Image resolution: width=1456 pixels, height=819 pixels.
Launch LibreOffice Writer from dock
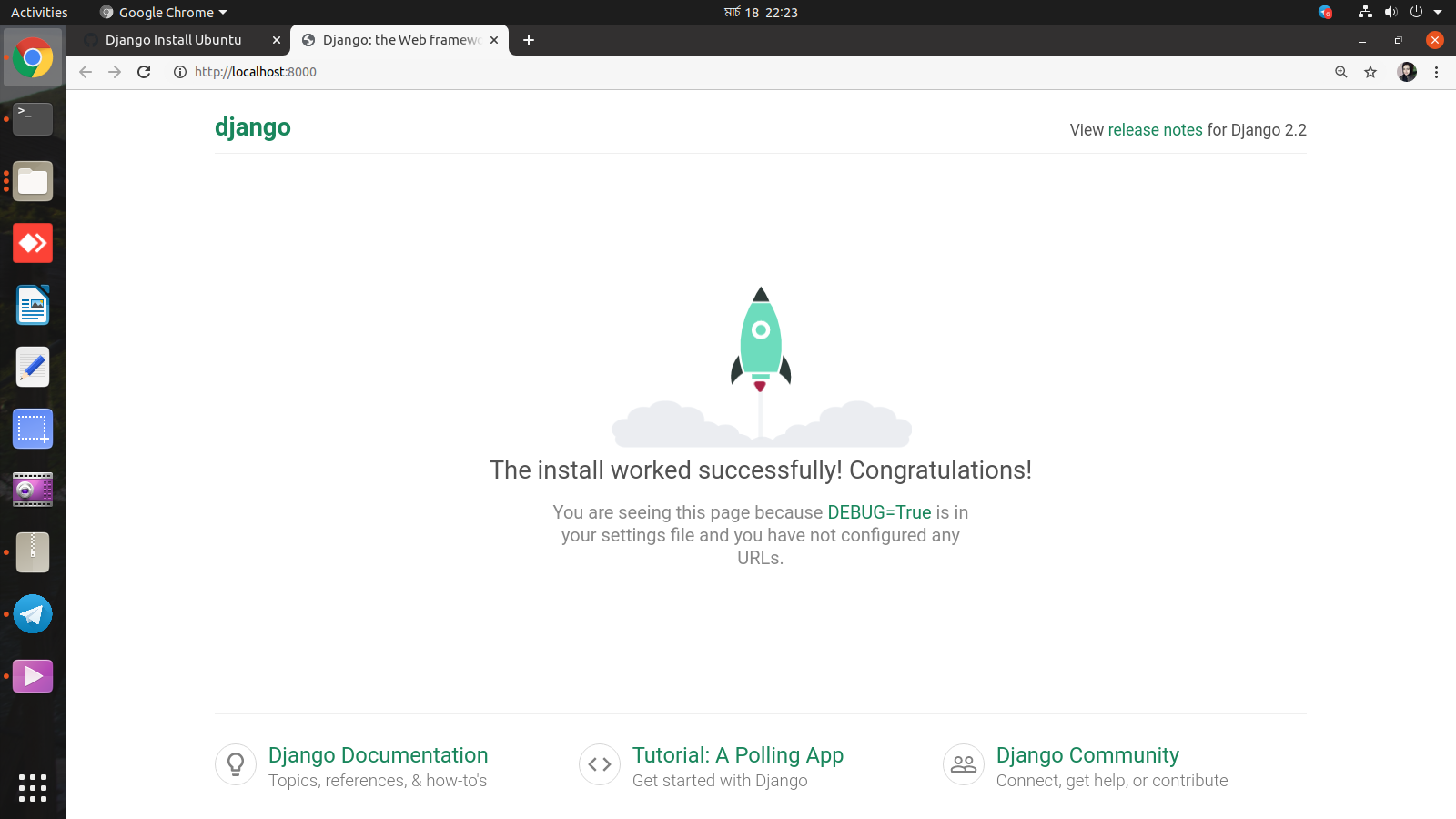[33, 305]
